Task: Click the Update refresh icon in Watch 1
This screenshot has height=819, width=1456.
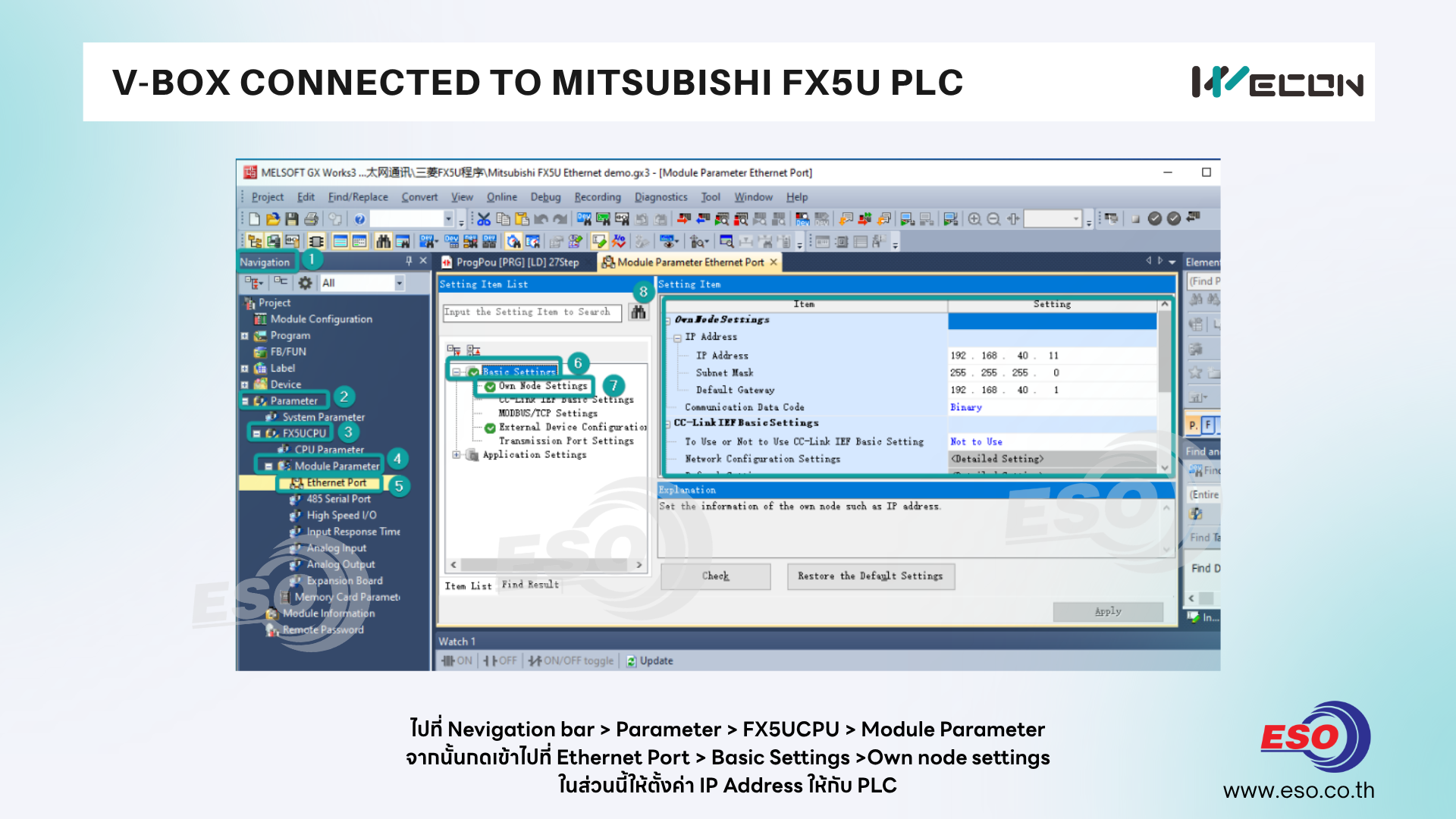Action: (632, 661)
